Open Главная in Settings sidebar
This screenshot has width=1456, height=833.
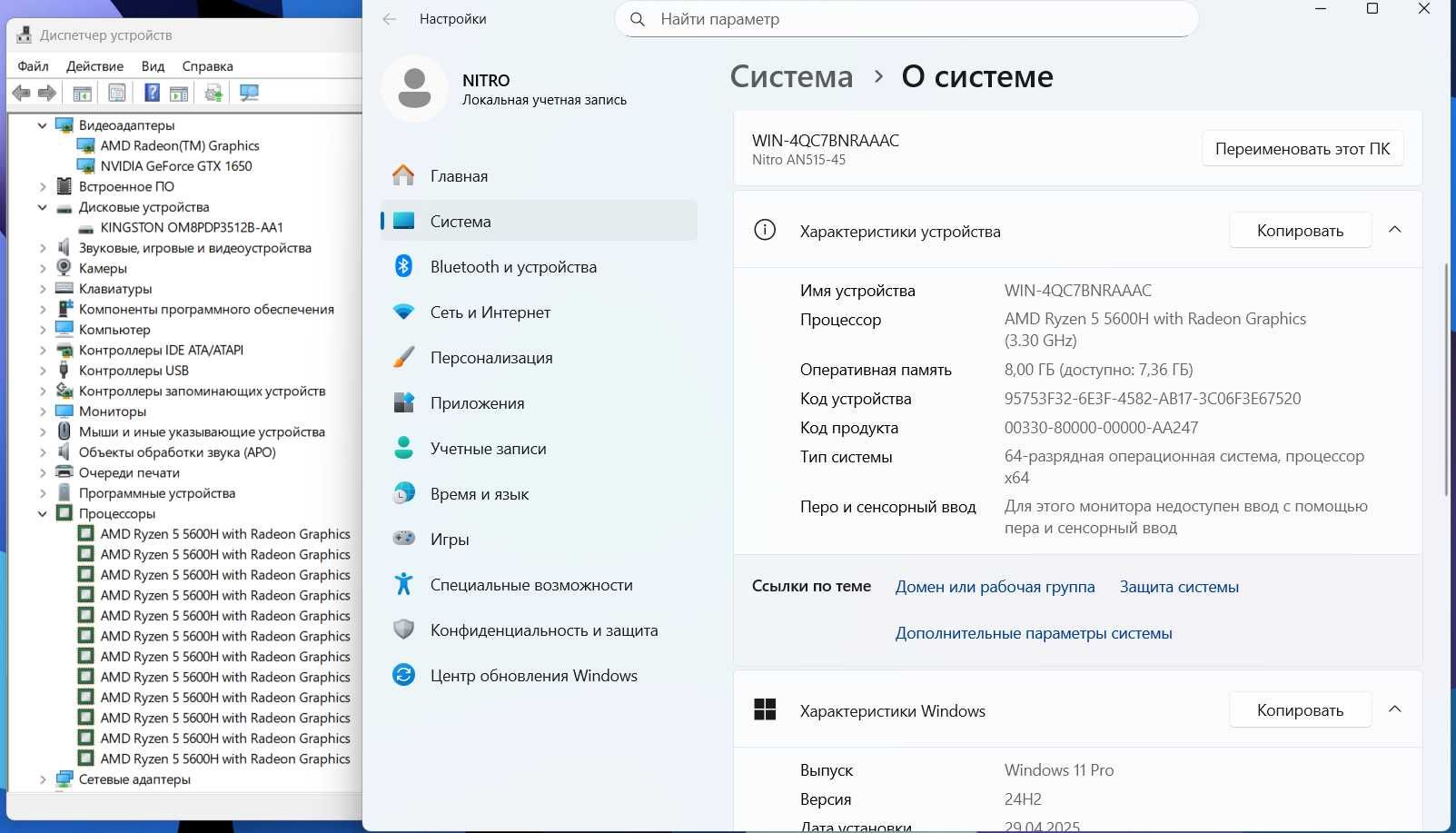[540, 176]
